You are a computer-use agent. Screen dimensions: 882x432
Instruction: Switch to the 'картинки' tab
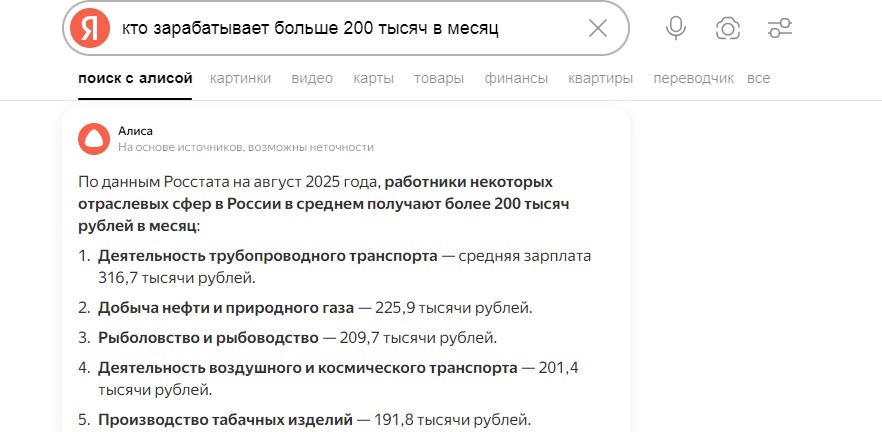(x=240, y=79)
